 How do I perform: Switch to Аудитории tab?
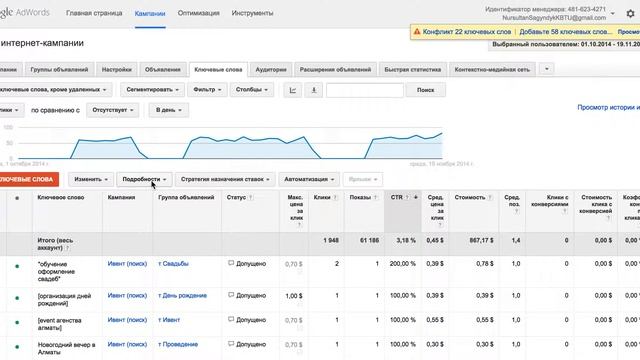tap(271, 69)
